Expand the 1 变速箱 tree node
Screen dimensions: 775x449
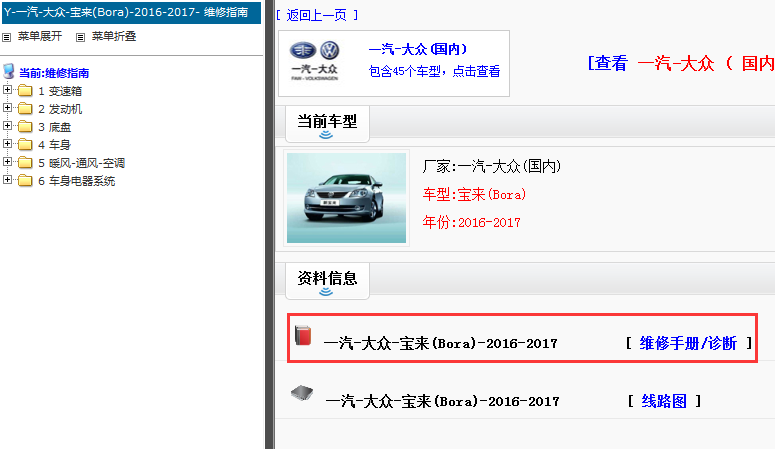(7, 90)
